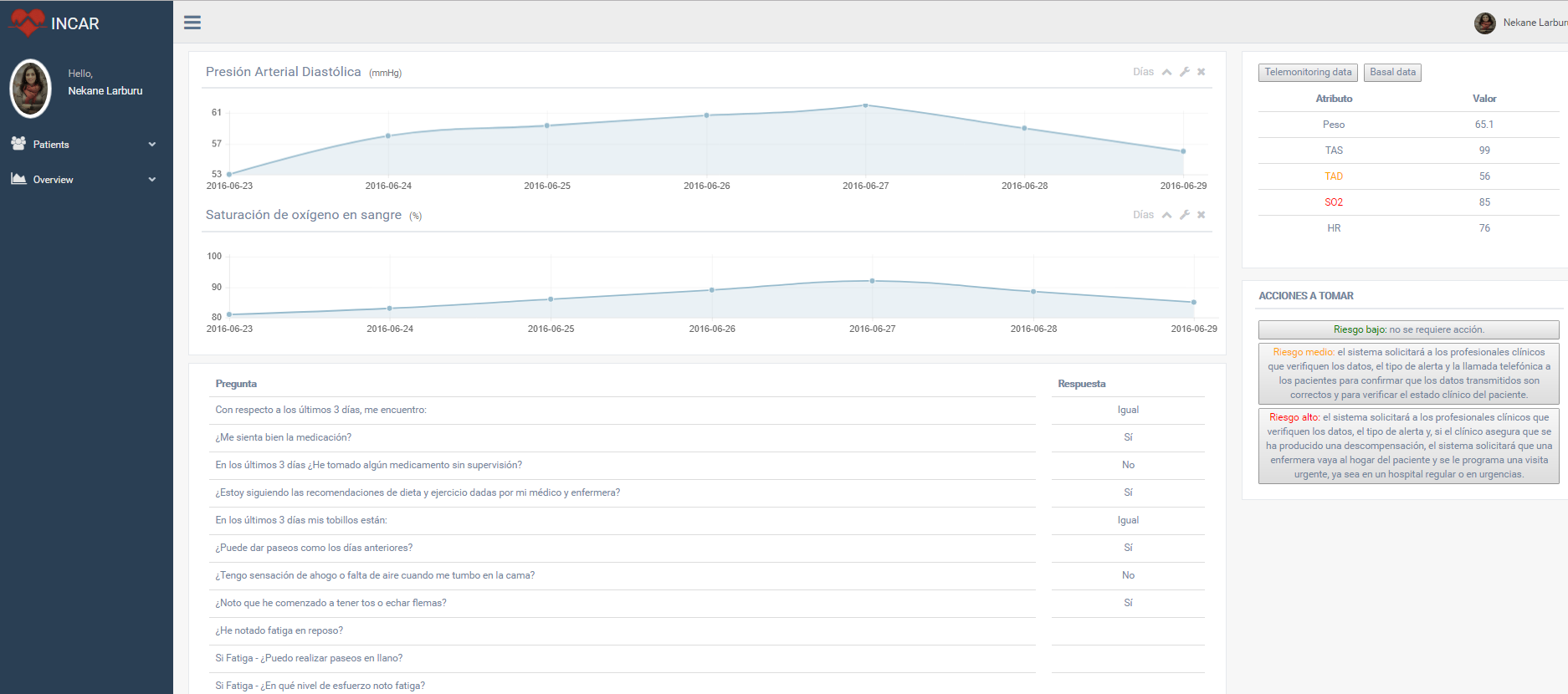Open wrench settings for Presión Arterial Diastólica panel

click(x=1185, y=72)
